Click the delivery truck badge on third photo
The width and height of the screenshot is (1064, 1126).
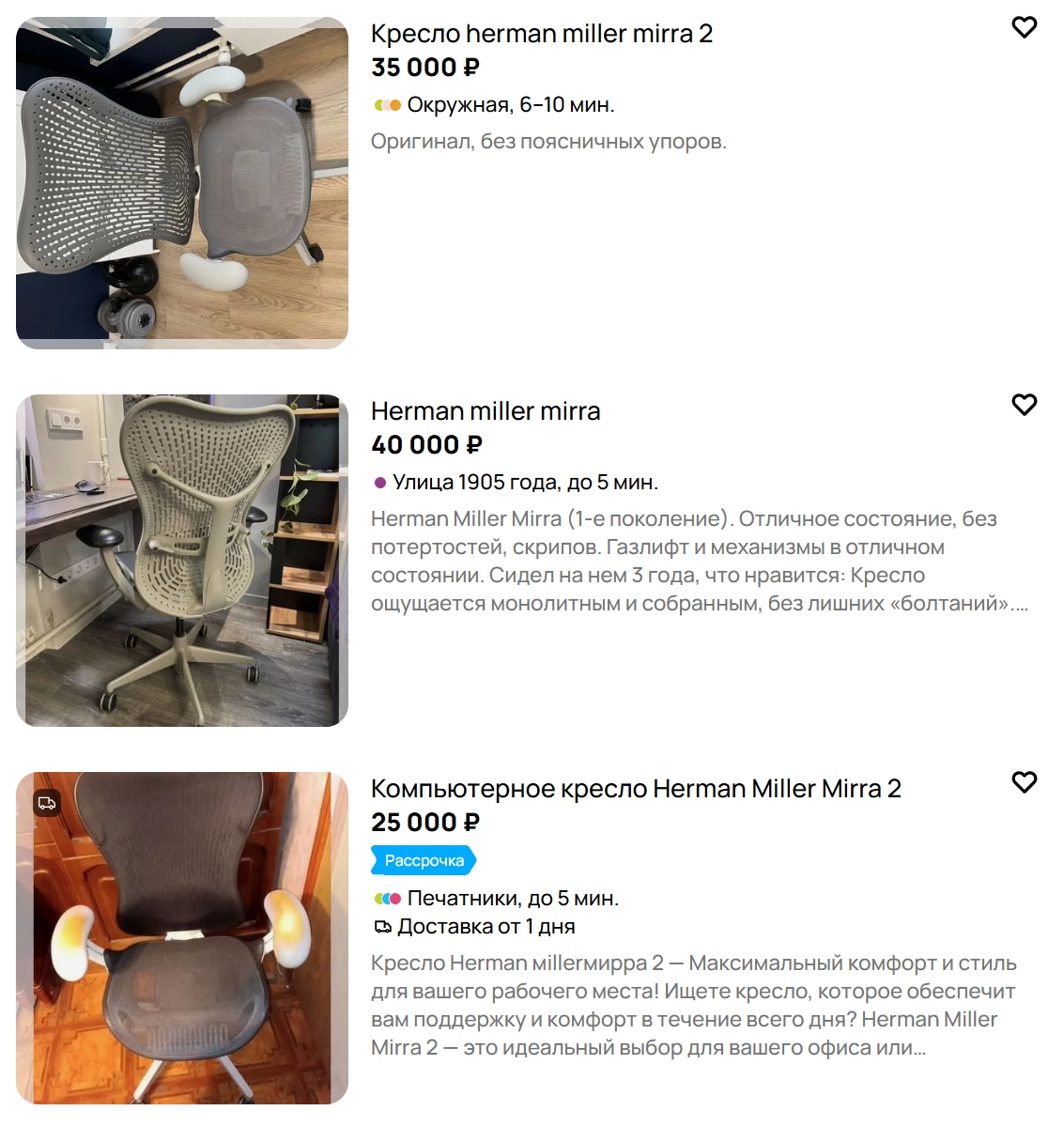[47, 803]
